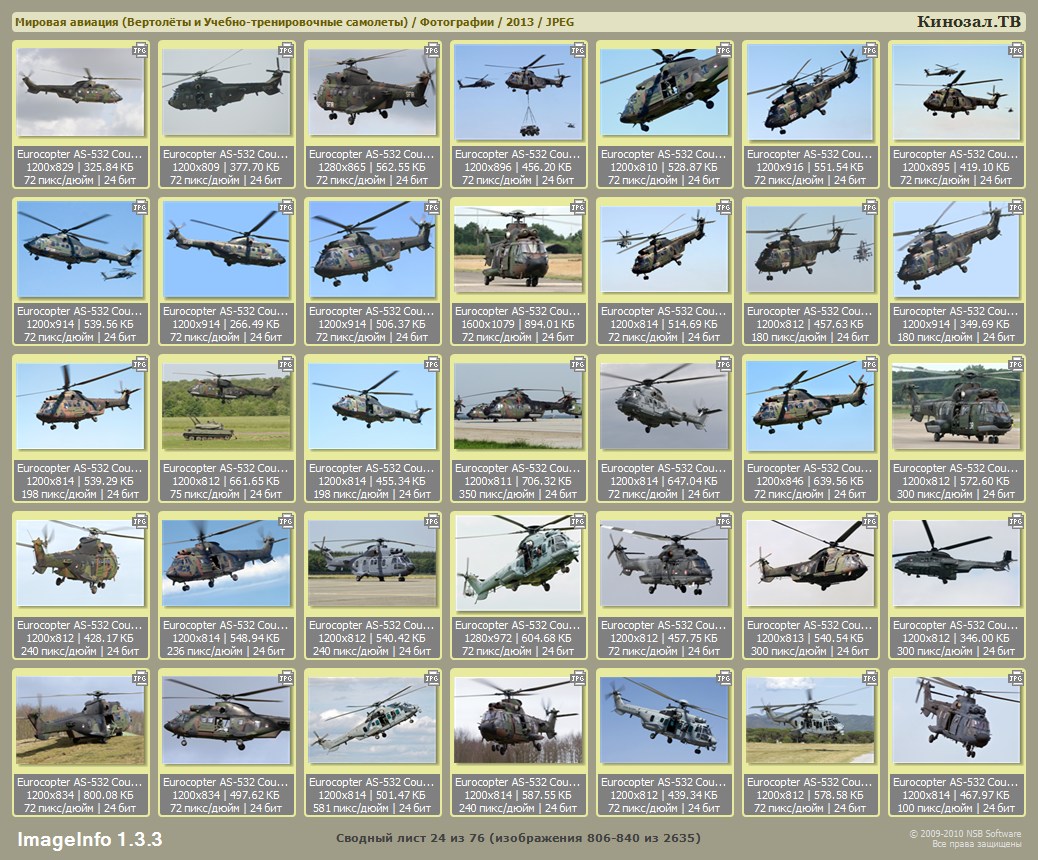Click the JPG icon on the 661.65 КБ tile

pos(286,363)
